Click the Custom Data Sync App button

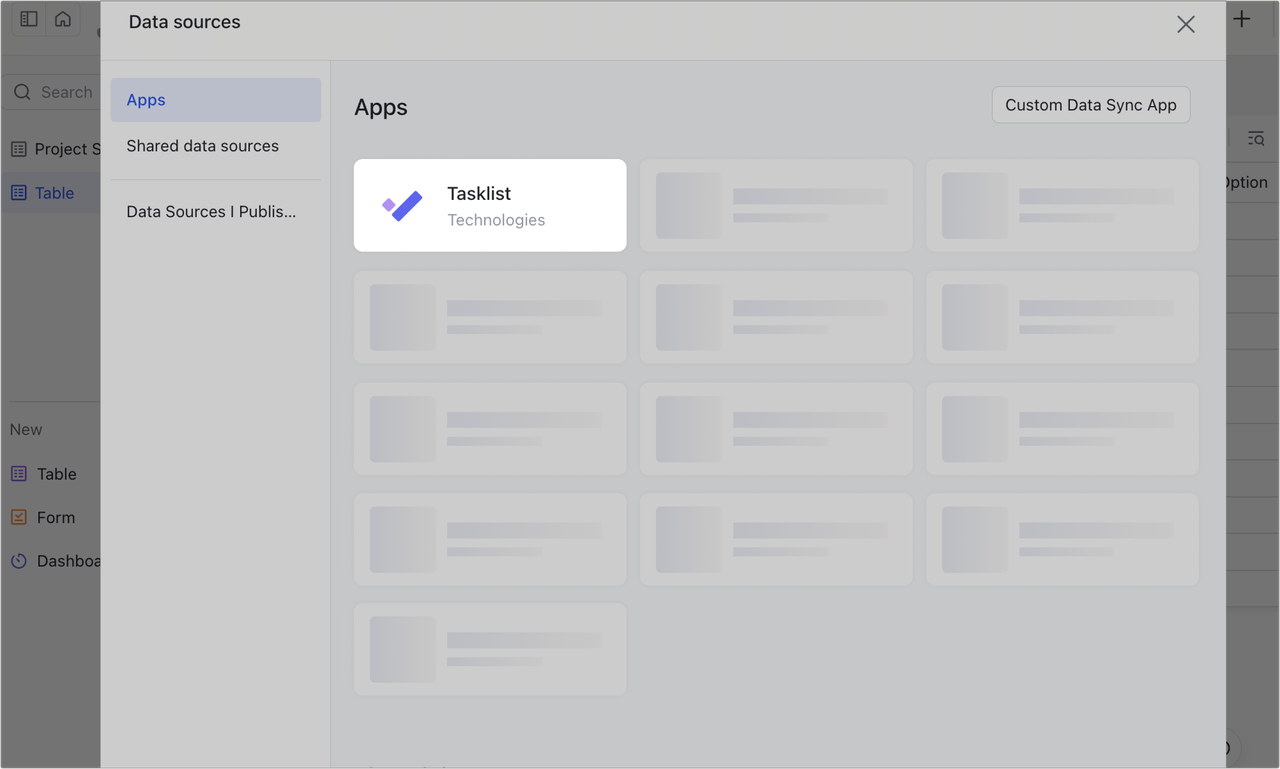pyautogui.click(x=1090, y=104)
